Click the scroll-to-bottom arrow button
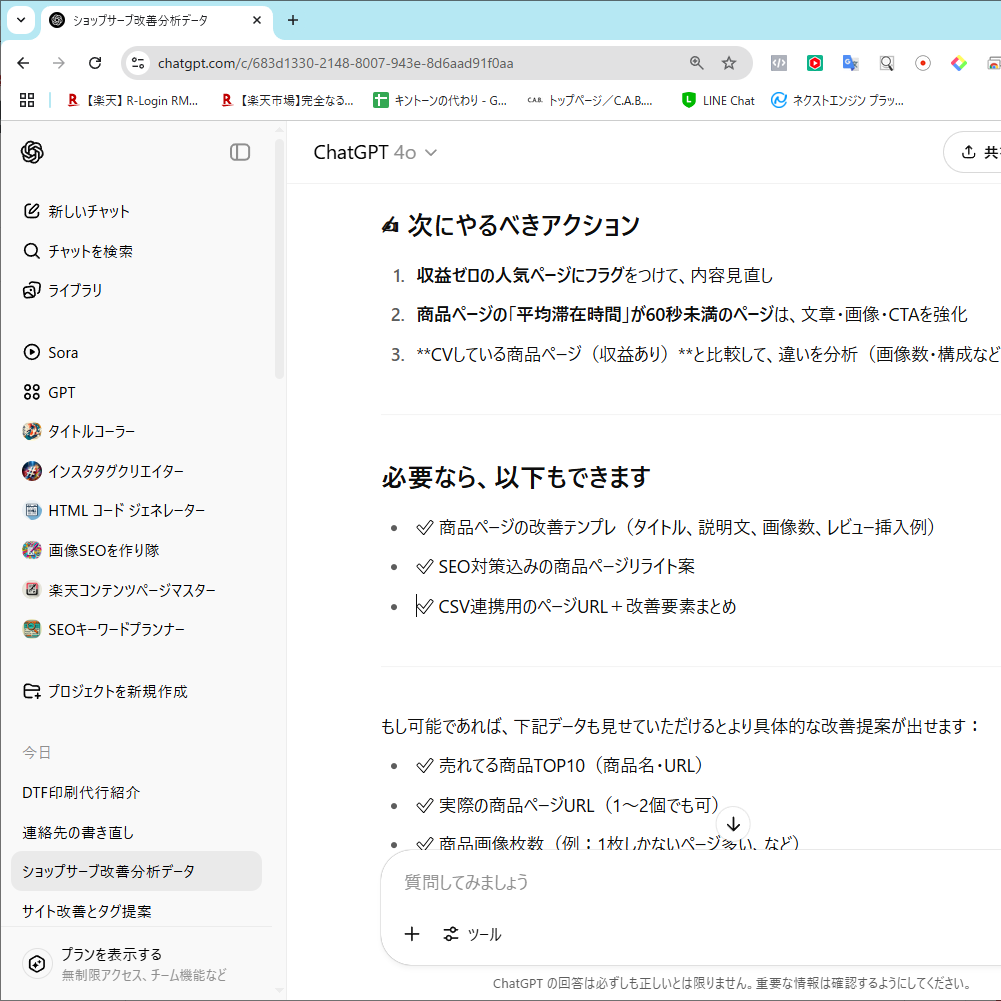 click(733, 824)
